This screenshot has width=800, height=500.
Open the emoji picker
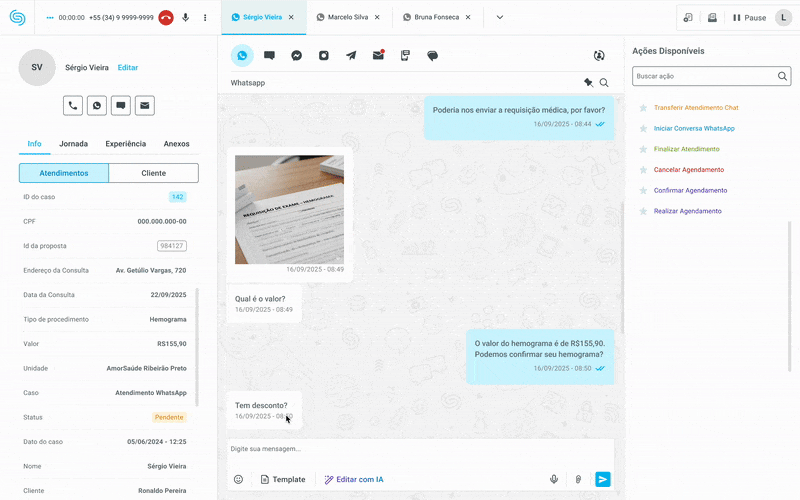(238, 479)
